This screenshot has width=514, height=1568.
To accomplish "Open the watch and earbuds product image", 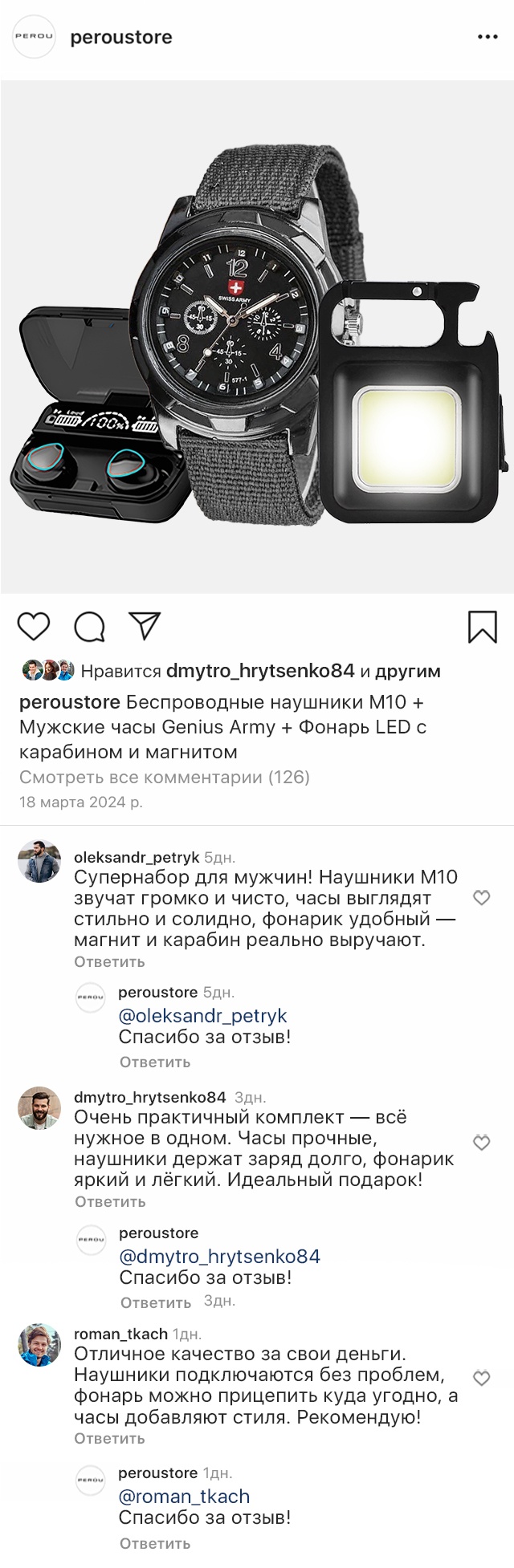I will [257, 337].
